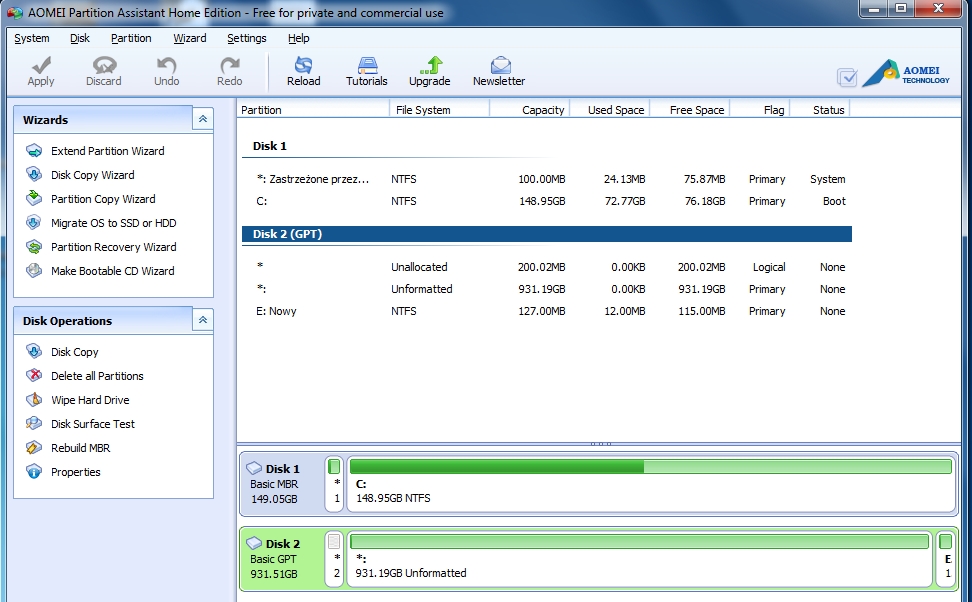Launch Partition Copy Wizard icon
This screenshot has width=972, height=602.
click(34, 198)
